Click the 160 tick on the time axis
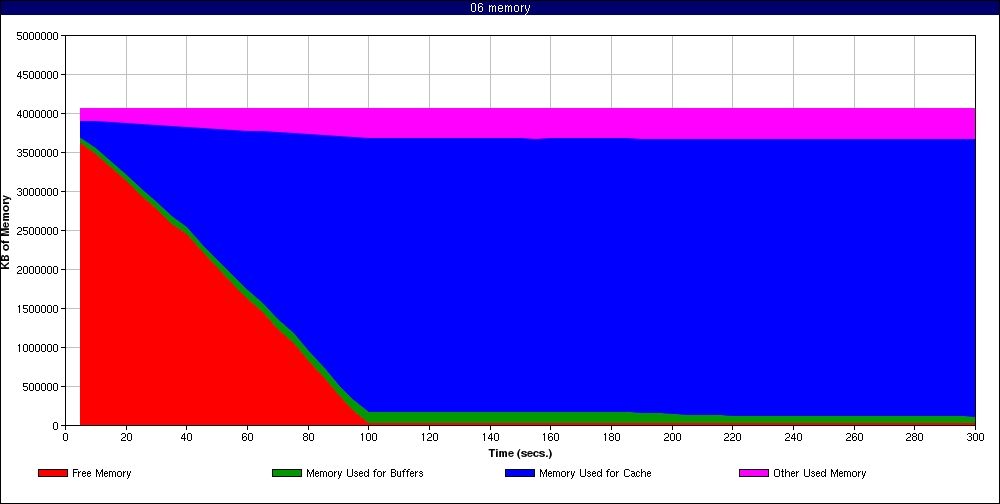Image resolution: width=1000 pixels, height=504 pixels. pyautogui.click(x=550, y=437)
